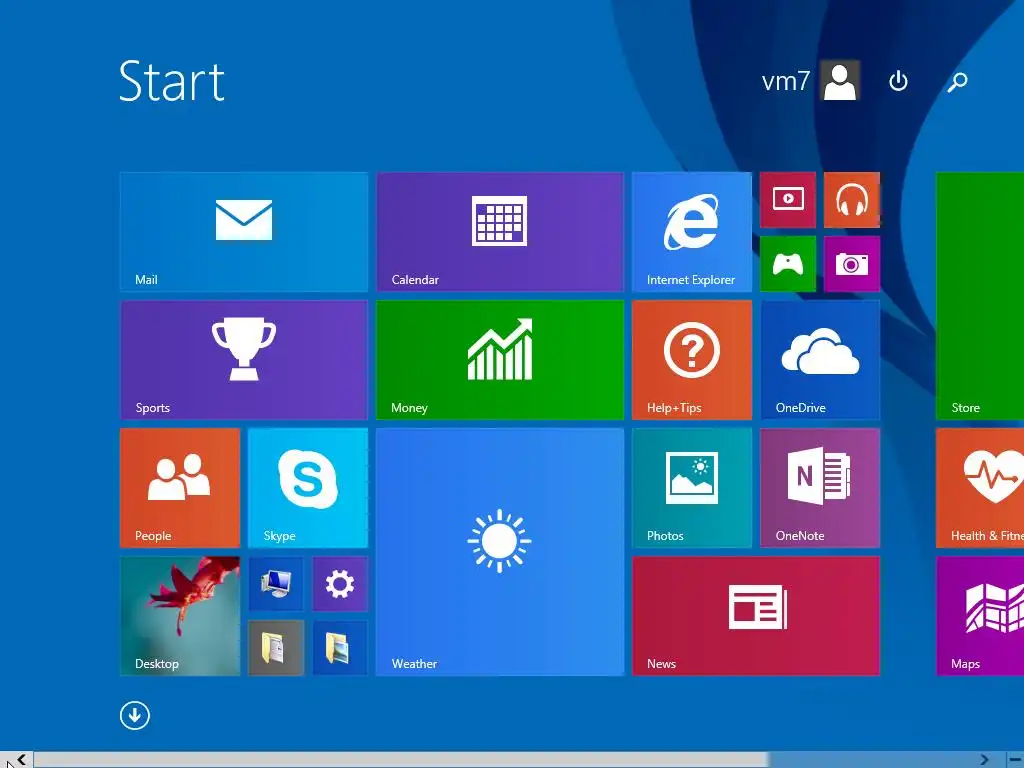Click the horizontal scrollbar thumb

[x=400, y=760]
